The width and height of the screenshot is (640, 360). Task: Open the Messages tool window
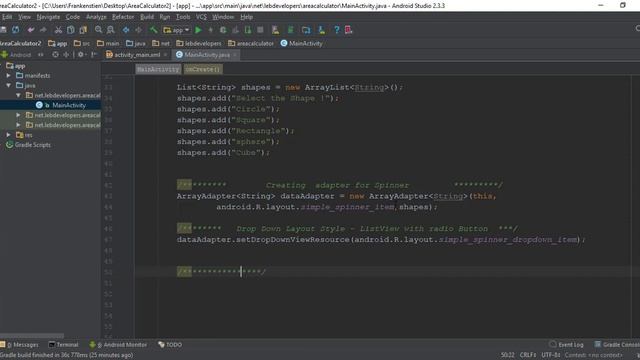pyautogui.click(x=20, y=345)
